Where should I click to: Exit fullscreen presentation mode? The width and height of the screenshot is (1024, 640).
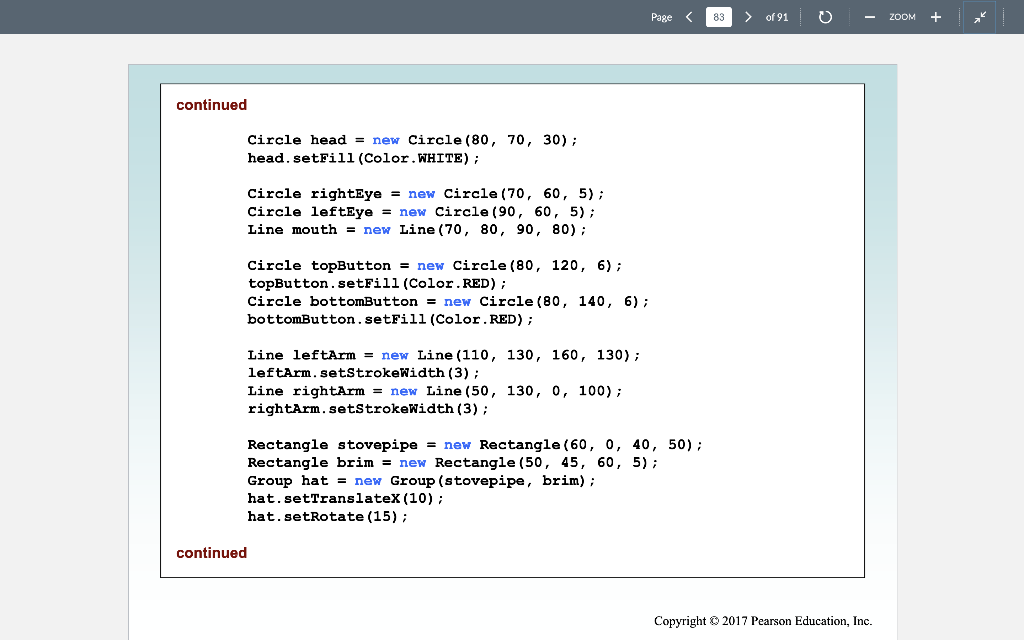click(x=979, y=16)
